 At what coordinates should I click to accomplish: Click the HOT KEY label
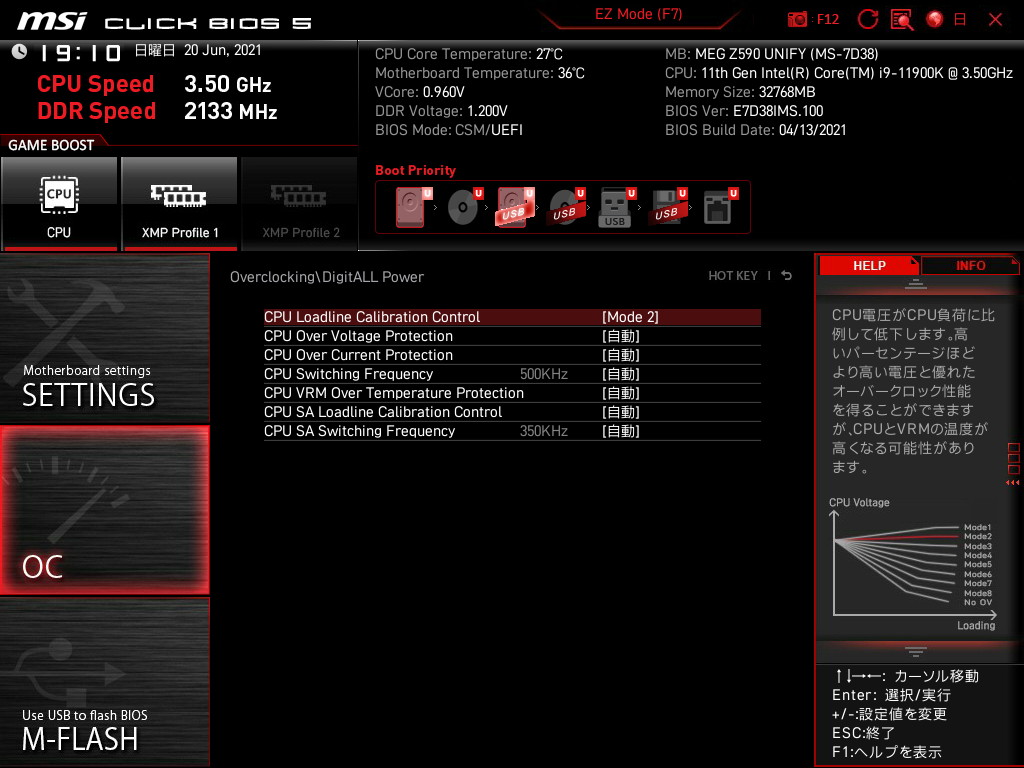click(733, 276)
